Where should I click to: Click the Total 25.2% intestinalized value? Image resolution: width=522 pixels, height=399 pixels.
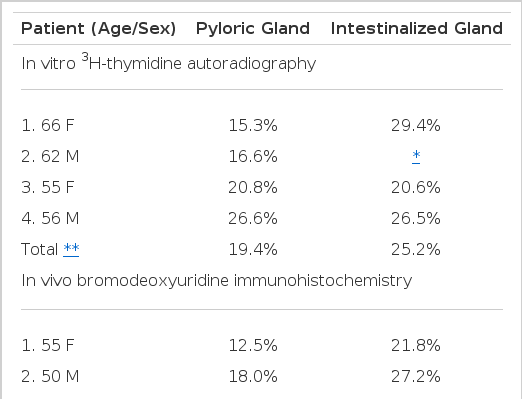pos(416,249)
